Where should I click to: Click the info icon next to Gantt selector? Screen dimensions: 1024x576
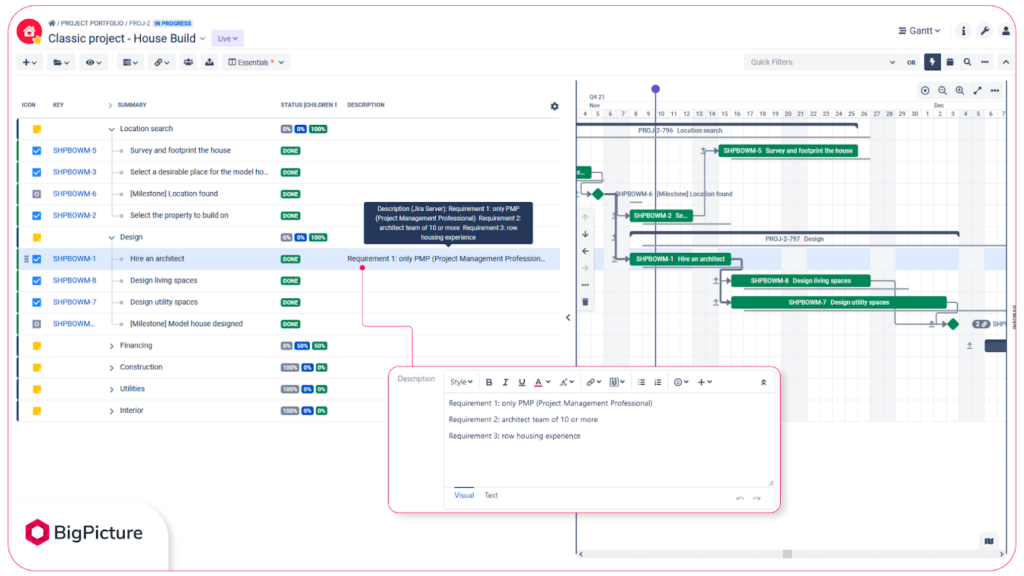pos(962,30)
